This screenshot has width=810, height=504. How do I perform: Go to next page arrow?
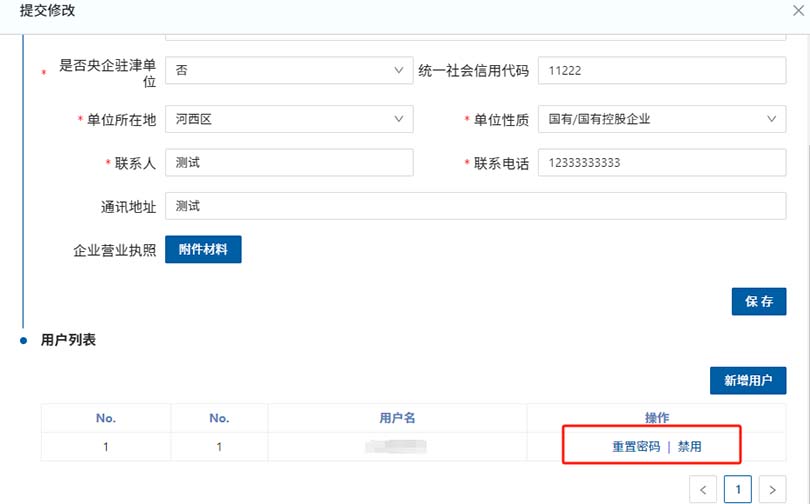pos(771,489)
